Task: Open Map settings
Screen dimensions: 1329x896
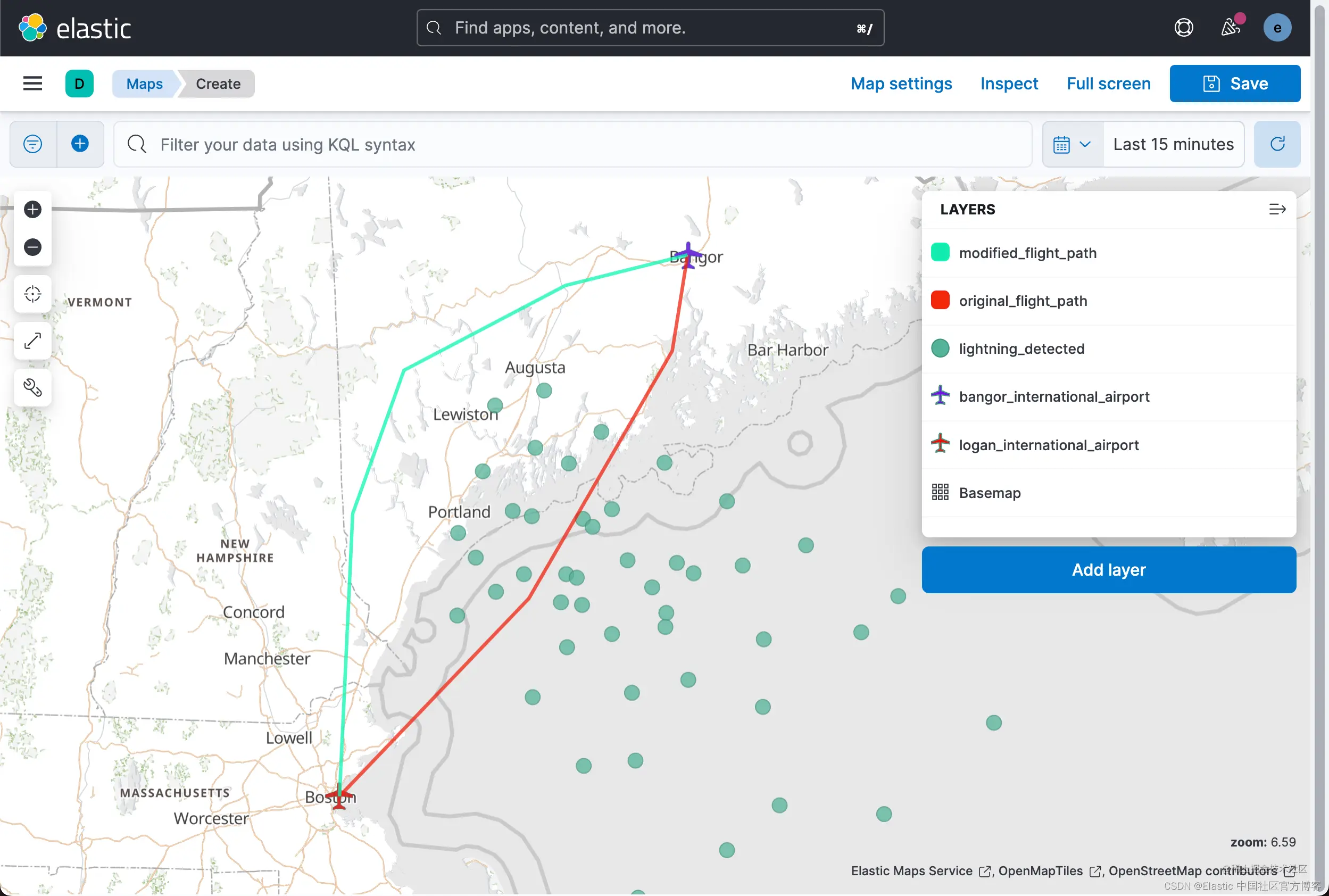Action: (901, 84)
